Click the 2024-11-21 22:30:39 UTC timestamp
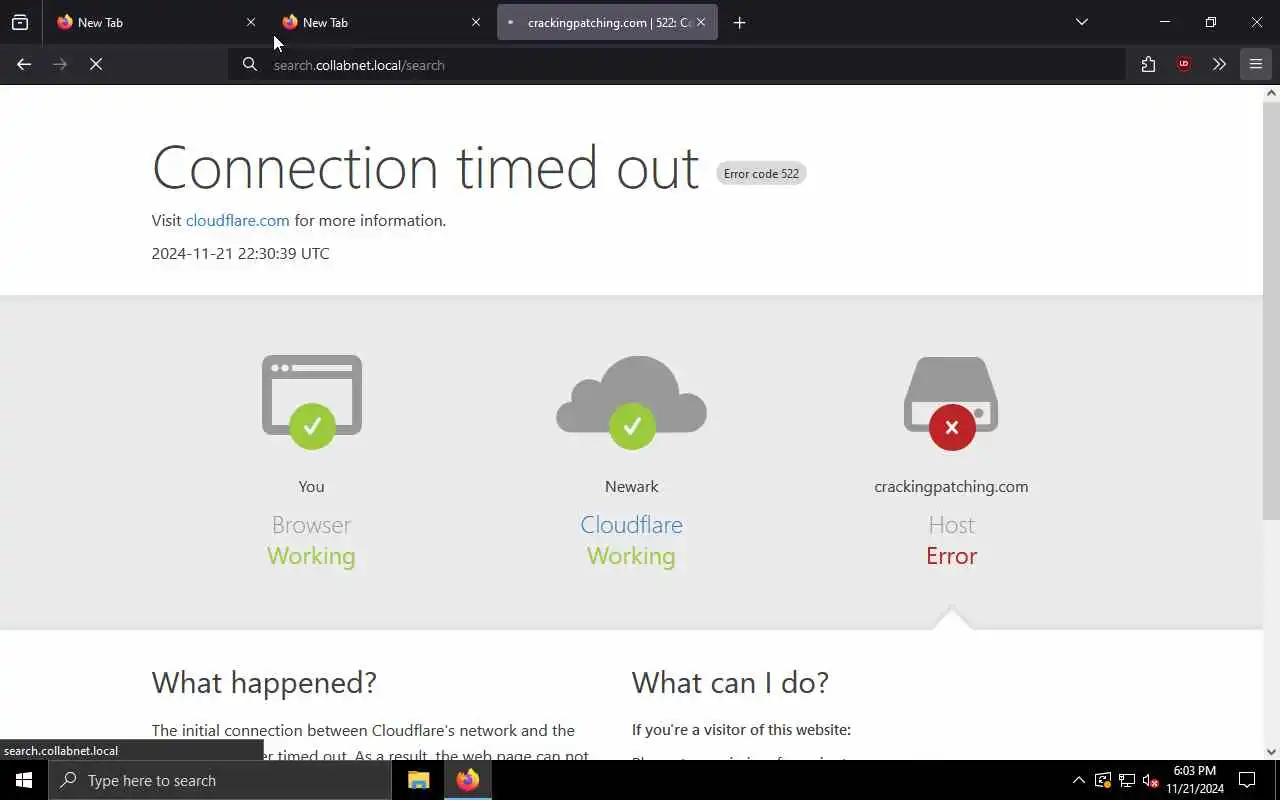Viewport: 1280px width, 800px height. (x=240, y=254)
